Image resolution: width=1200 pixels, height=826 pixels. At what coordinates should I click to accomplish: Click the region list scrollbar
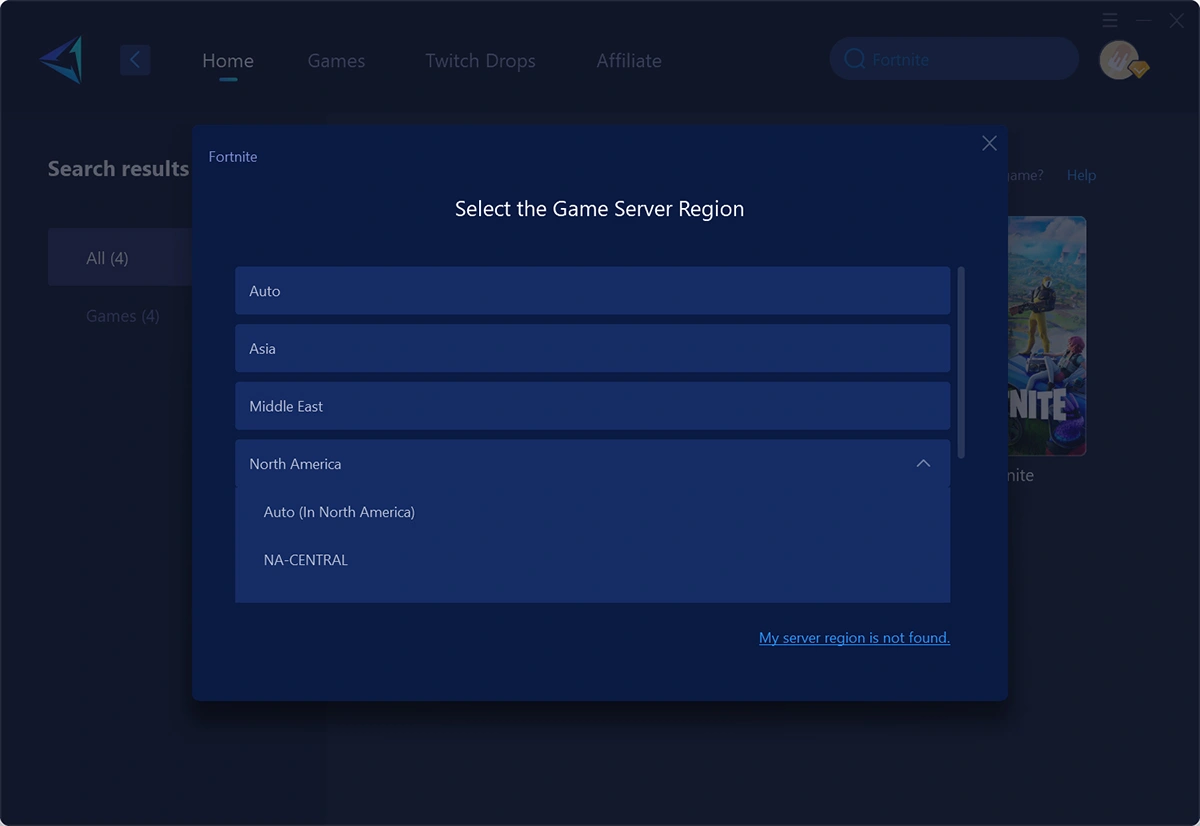click(961, 362)
